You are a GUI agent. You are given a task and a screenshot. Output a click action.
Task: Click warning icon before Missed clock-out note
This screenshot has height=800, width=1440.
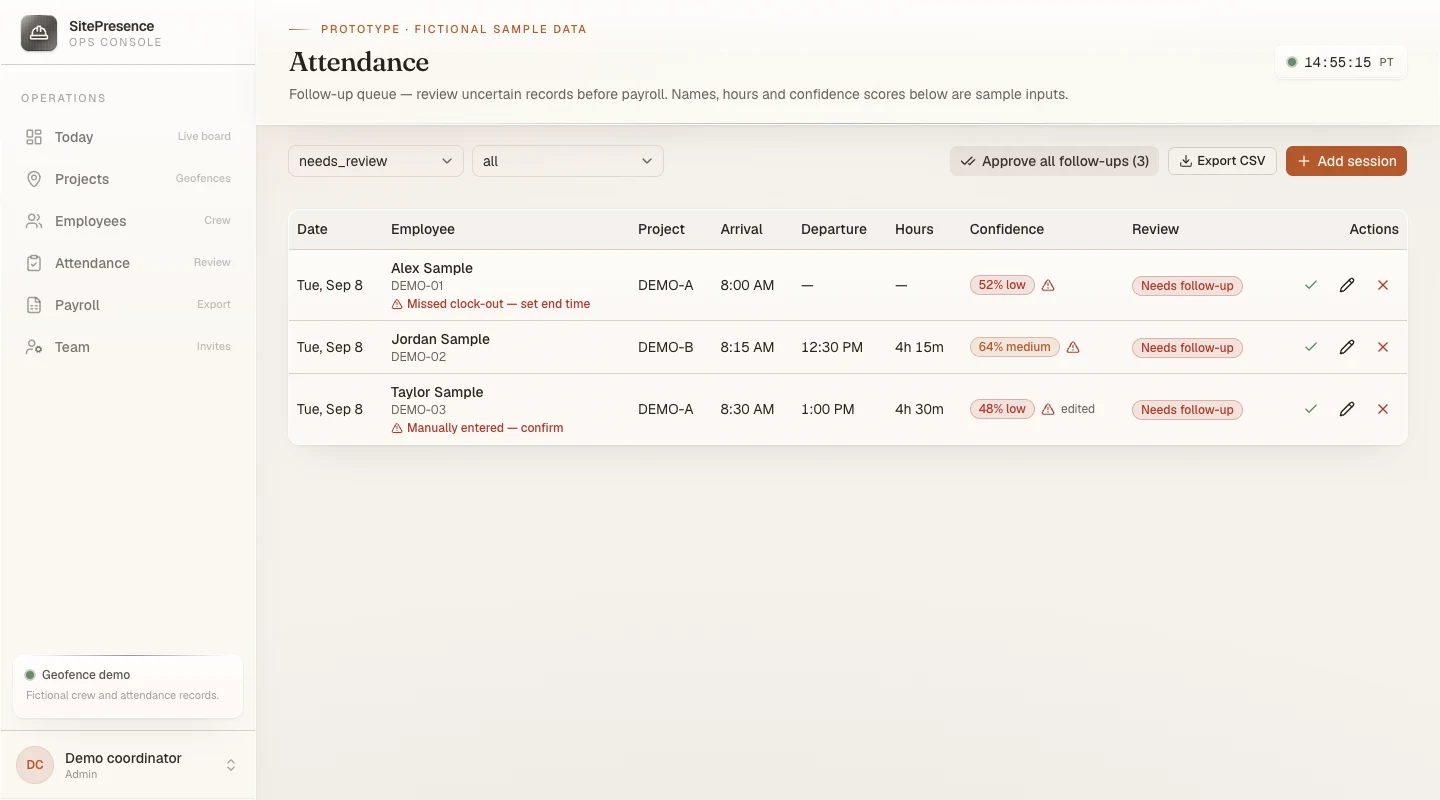pos(397,304)
